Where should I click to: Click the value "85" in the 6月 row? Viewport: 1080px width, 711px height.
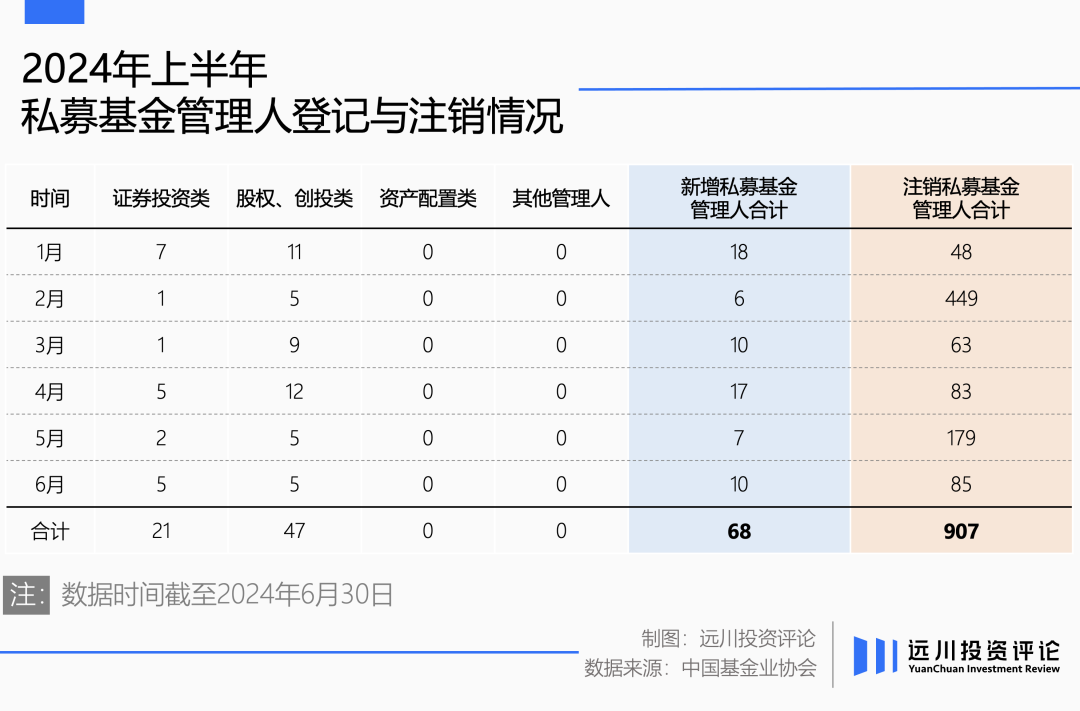point(962,484)
